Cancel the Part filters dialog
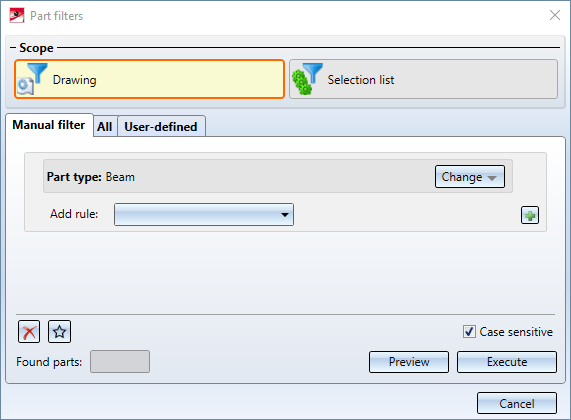The width and height of the screenshot is (571, 420). [x=517, y=403]
